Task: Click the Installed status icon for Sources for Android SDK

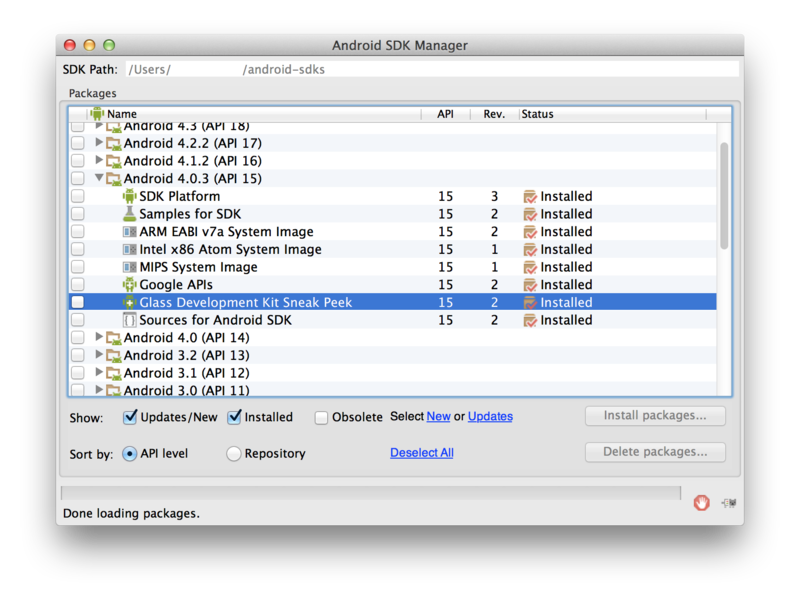Action: [x=530, y=320]
